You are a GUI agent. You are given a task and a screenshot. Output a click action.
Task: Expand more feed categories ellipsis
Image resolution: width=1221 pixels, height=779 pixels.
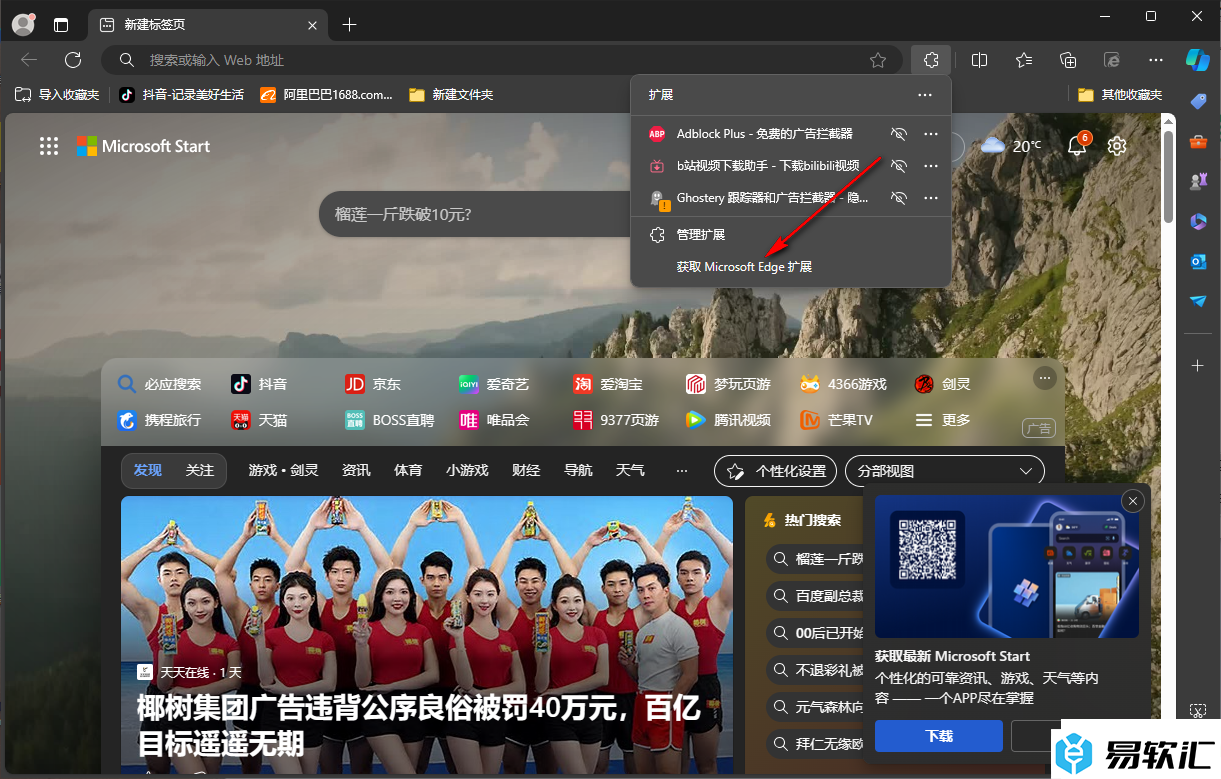(682, 470)
